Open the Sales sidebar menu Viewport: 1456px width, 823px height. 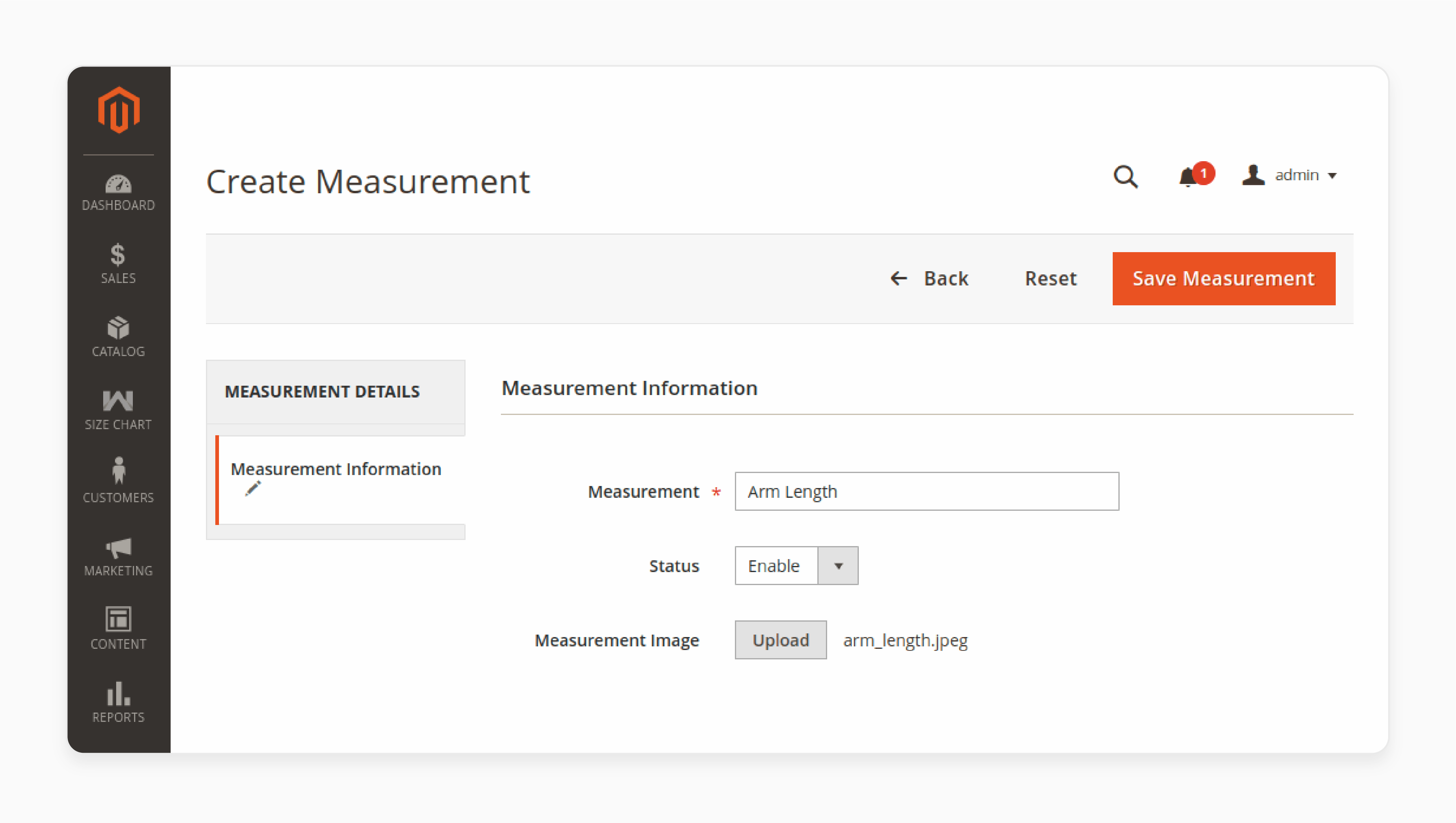pos(118,264)
